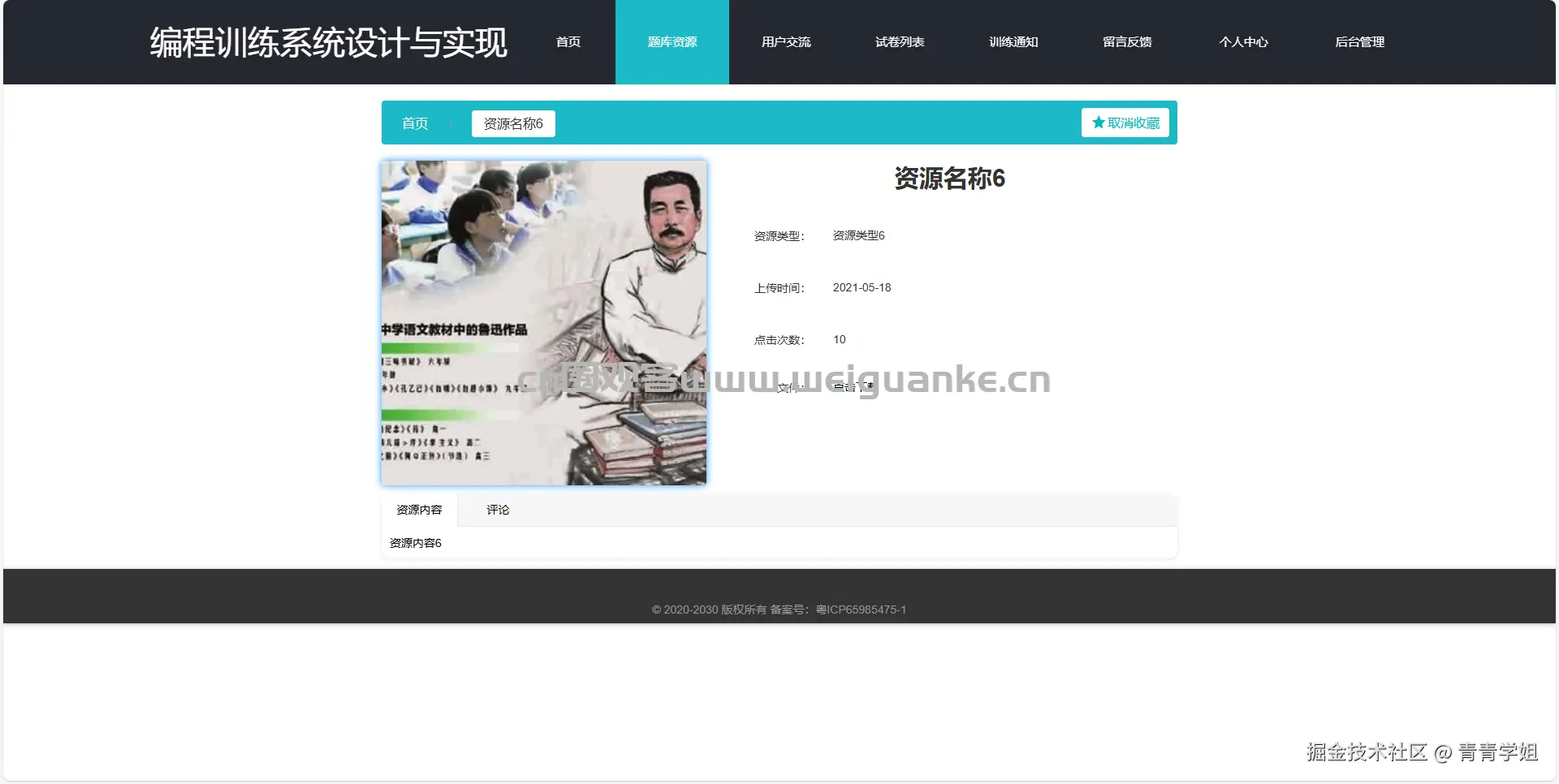Open the 试卷列表 page
This screenshot has width=1559, height=784.
click(900, 42)
